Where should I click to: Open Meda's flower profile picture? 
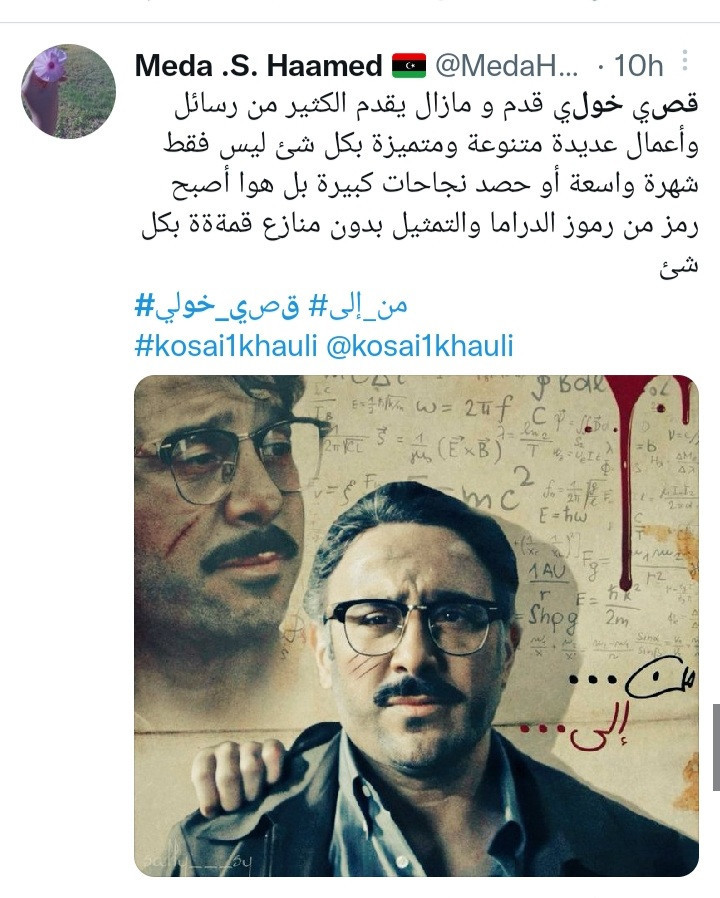[69, 91]
